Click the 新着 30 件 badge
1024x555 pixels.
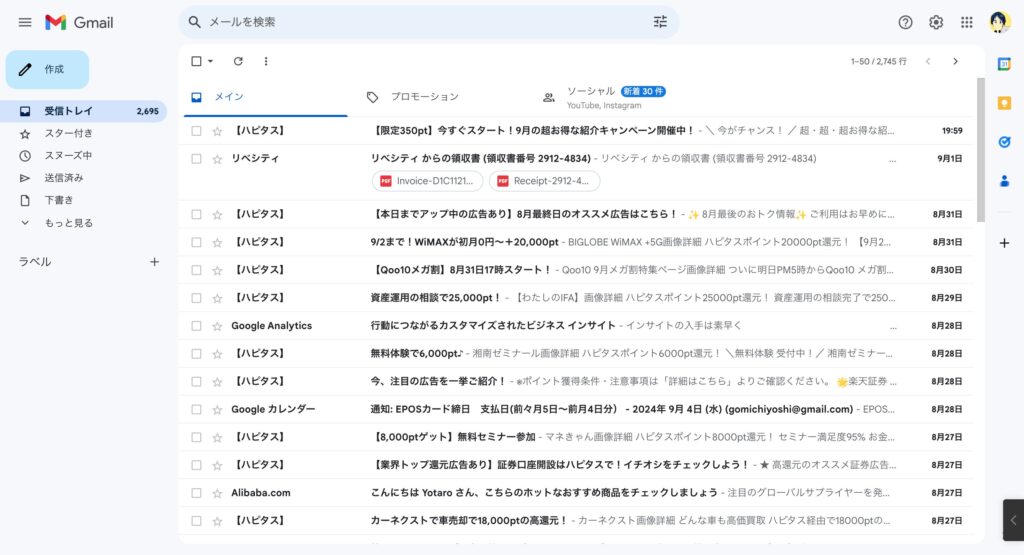click(x=643, y=91)
